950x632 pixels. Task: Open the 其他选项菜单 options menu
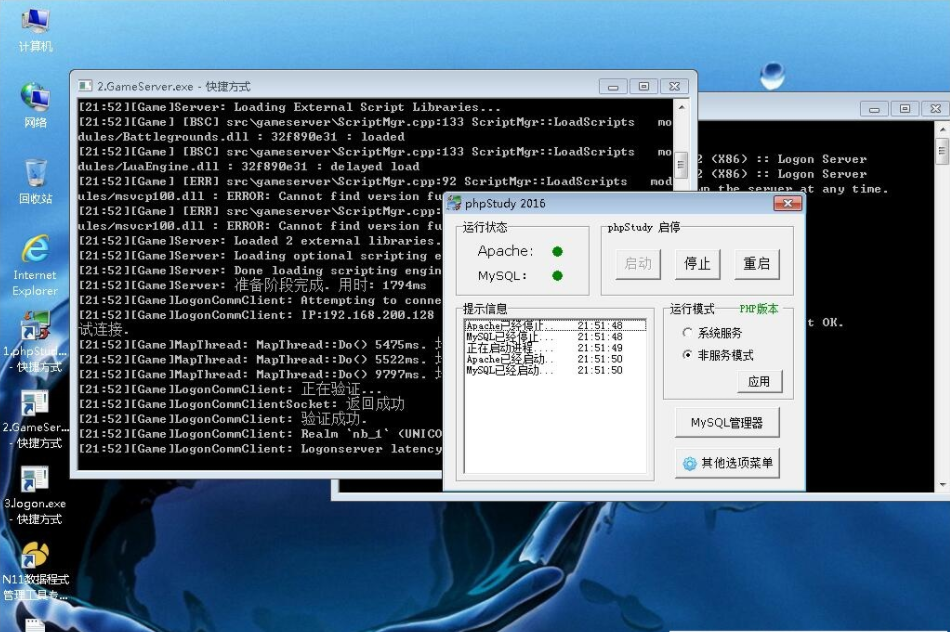[727, 463]
